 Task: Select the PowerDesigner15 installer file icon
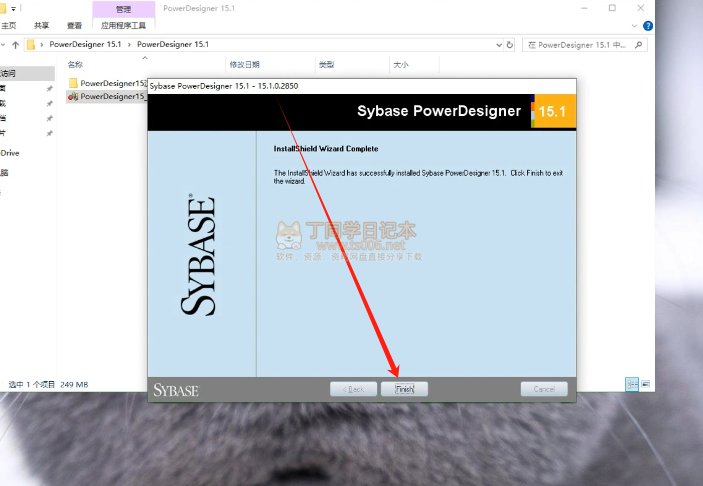click(73, 96)
